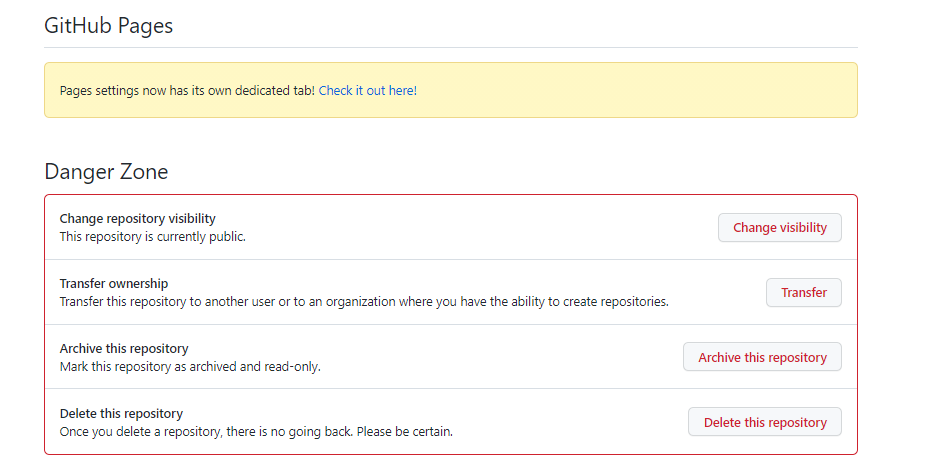Click the Danger Zone section heading
Screen dimensions: 928x473
[x=106, y=172]
